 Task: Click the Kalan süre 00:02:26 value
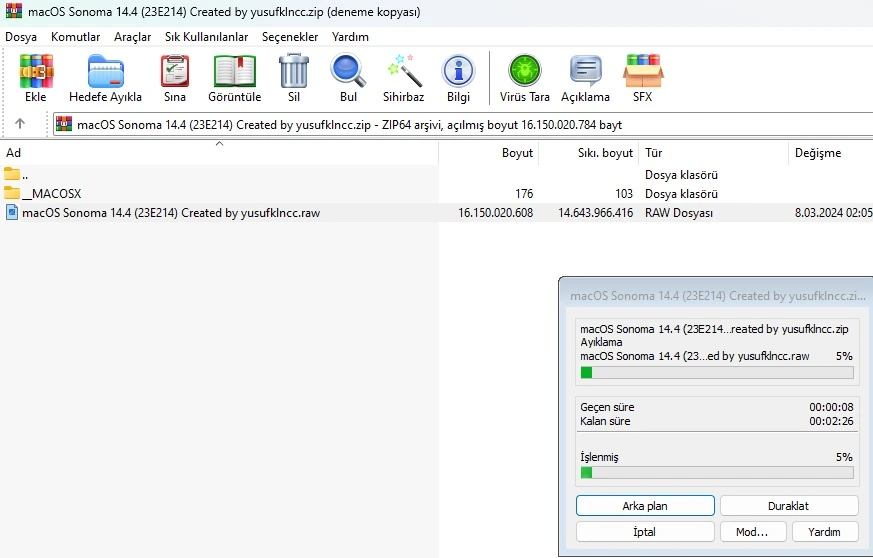click(831, 421)
